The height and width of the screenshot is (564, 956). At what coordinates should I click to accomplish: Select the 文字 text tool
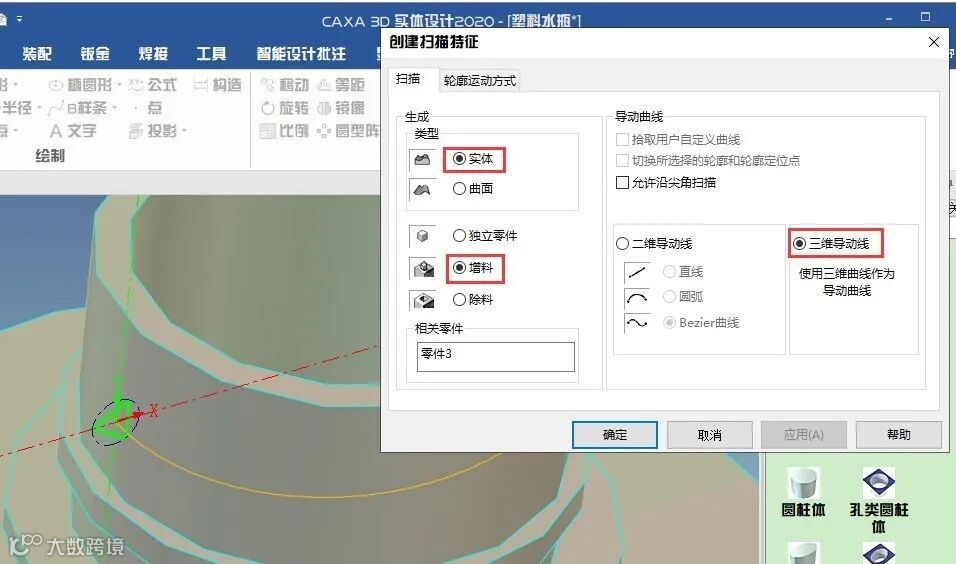(73, 131)
